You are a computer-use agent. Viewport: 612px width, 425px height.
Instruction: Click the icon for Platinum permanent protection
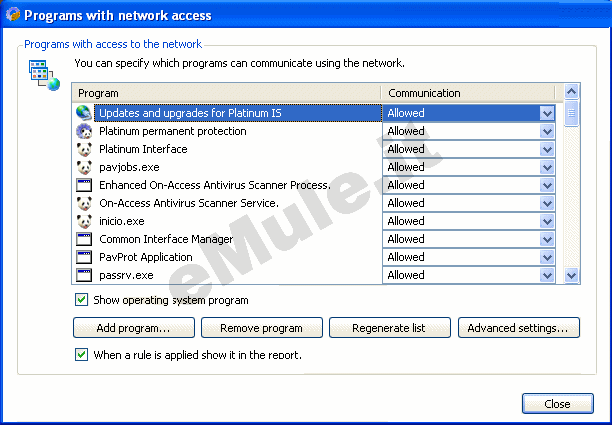pos(84,131)
